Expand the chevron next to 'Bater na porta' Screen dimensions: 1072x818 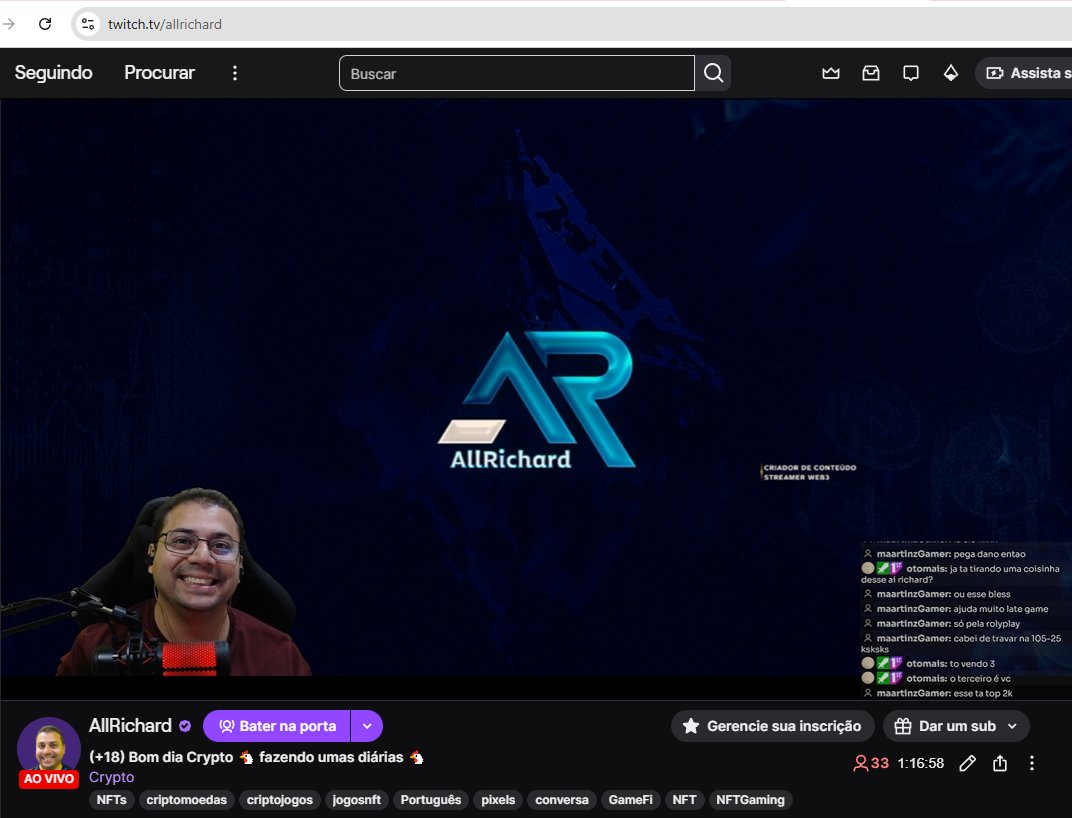point(366,725)
